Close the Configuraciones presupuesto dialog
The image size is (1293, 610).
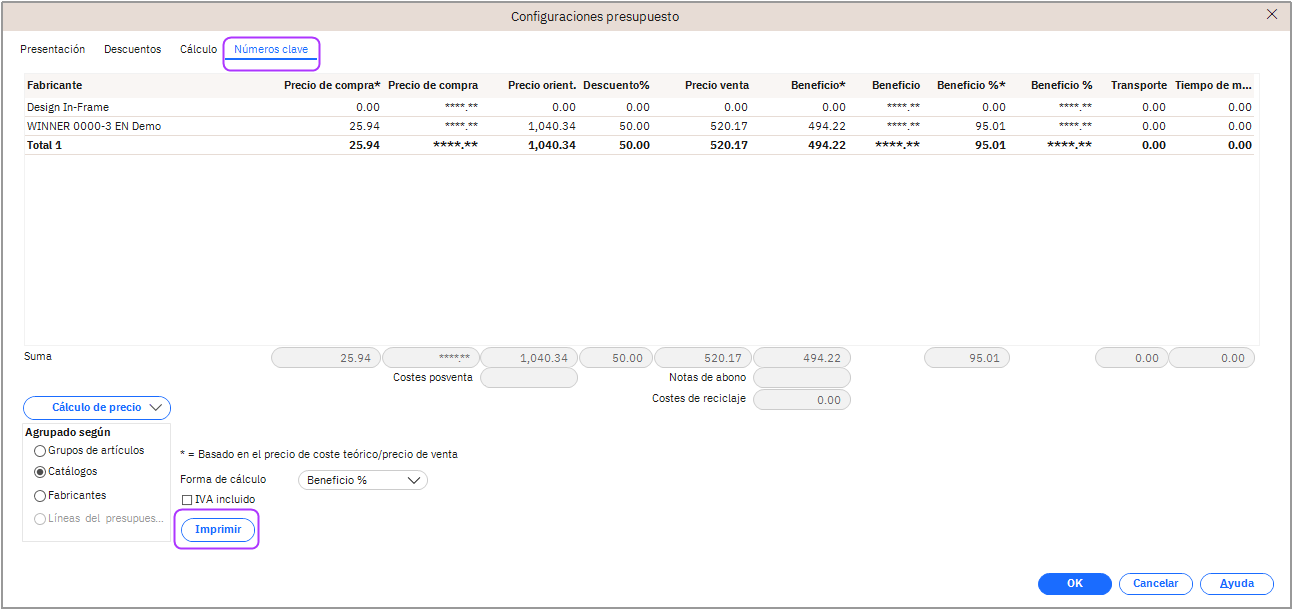1272,15
